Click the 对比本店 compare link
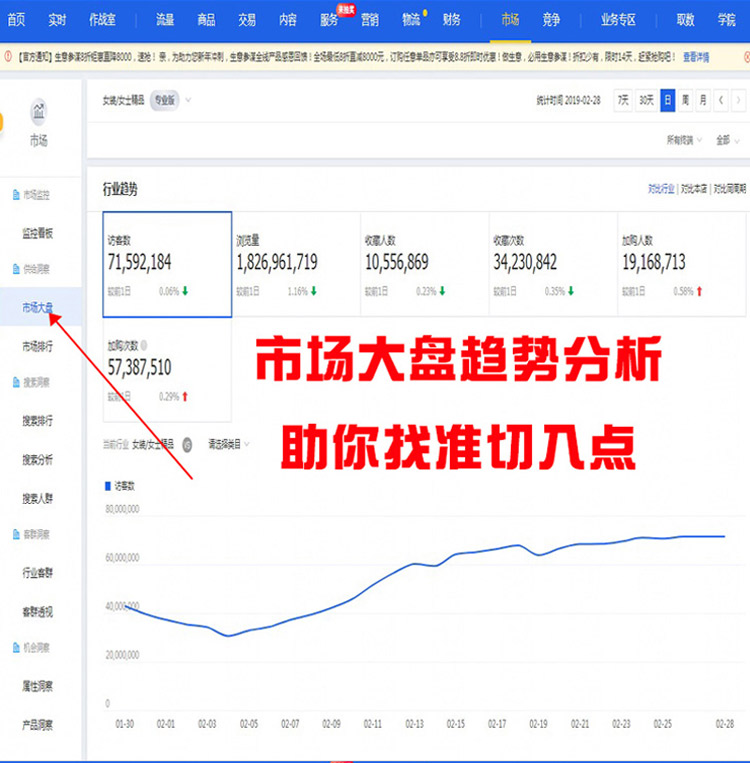Screen dimensions: 750x763 click(x=694, y=189)
